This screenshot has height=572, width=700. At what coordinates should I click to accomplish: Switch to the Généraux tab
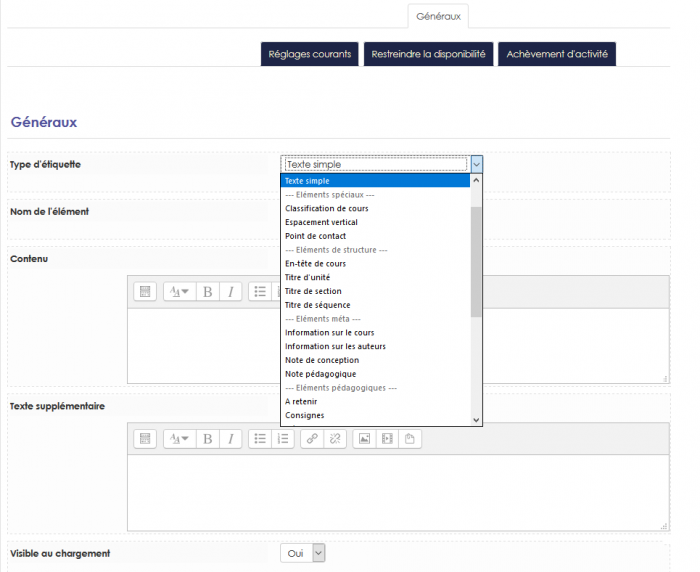[x=438, y=16]
